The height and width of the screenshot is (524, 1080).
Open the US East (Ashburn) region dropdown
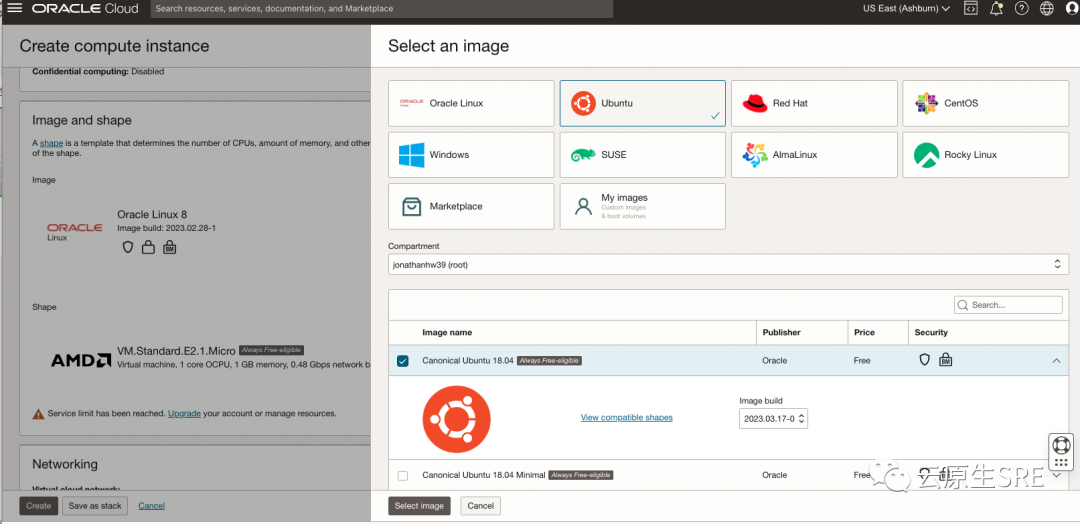[906, 8]
